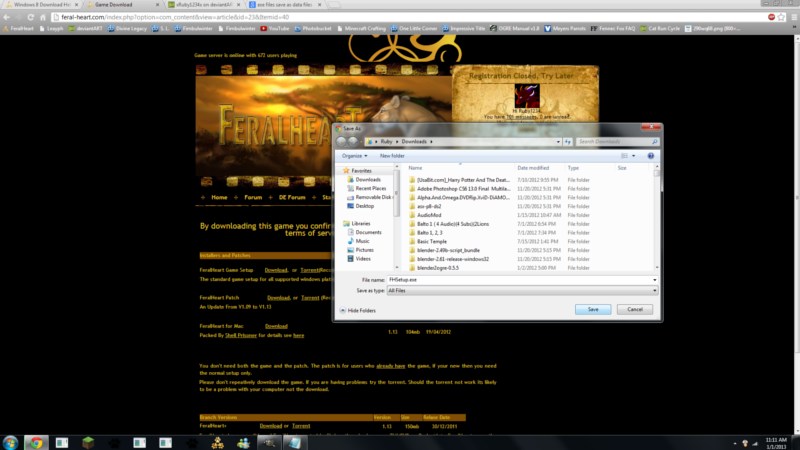Bookmark this page with the star icon
This screenshot has height=450, width=800.
click(781, 17)
